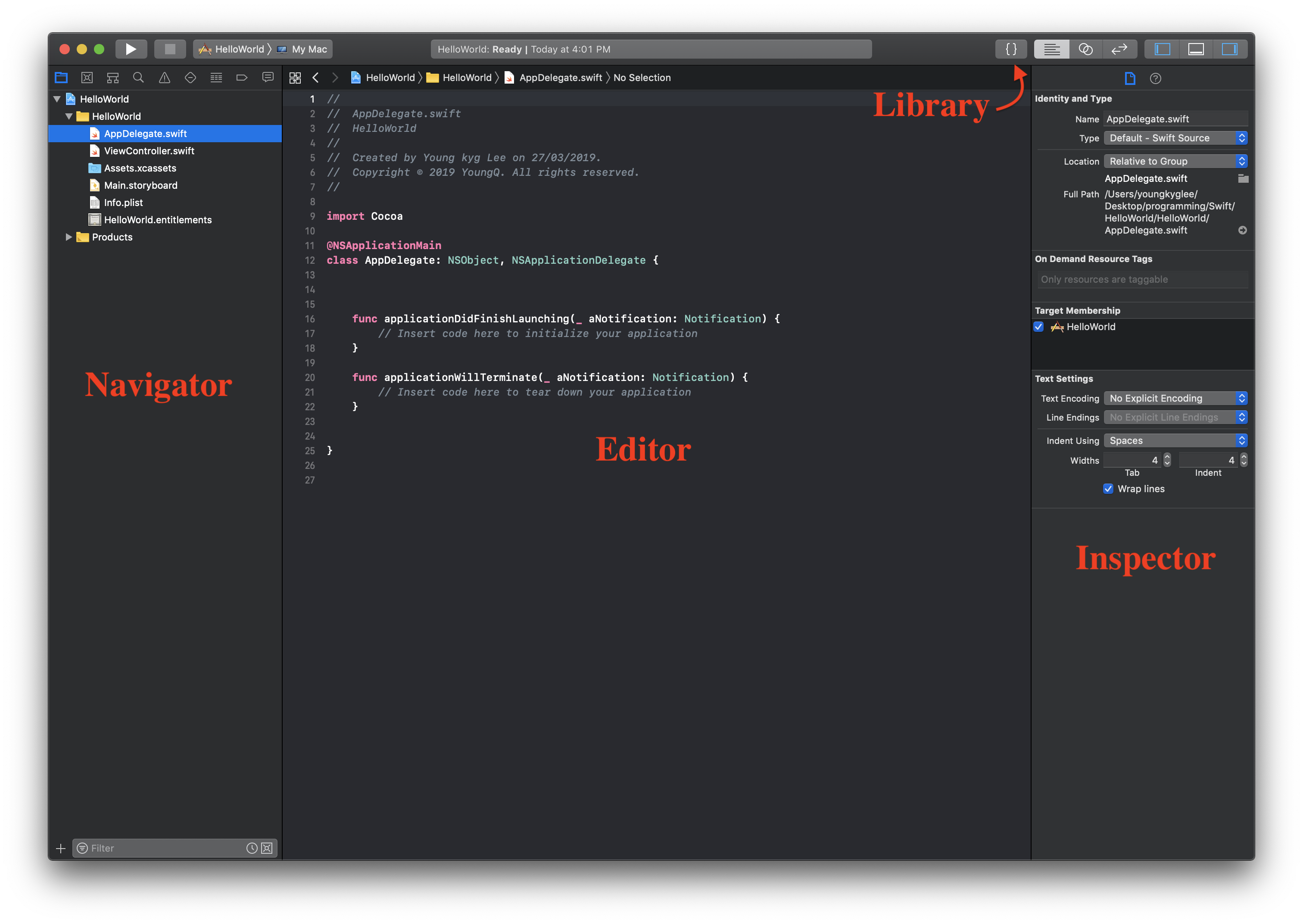Select Main.storyboard in the navigator
This screenshot has width=1303, height=924.
pos(140,185)
